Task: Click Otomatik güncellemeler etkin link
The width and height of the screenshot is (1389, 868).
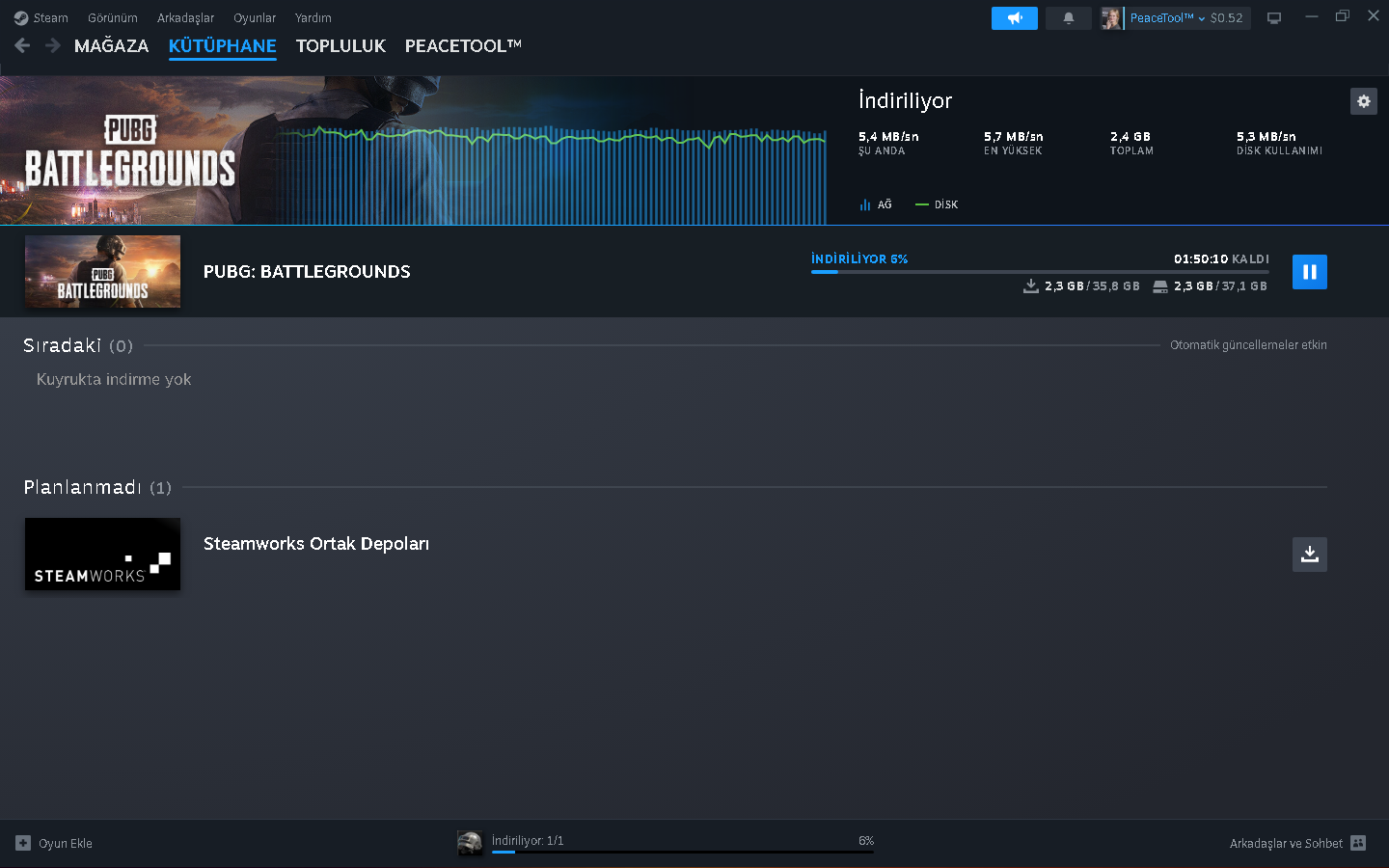Action: pyautogui.click(x=1248, y=345)
